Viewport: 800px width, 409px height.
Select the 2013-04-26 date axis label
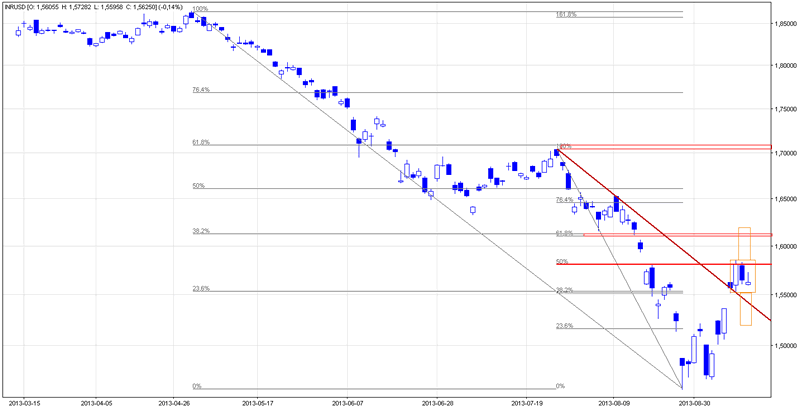coord(174,403)
